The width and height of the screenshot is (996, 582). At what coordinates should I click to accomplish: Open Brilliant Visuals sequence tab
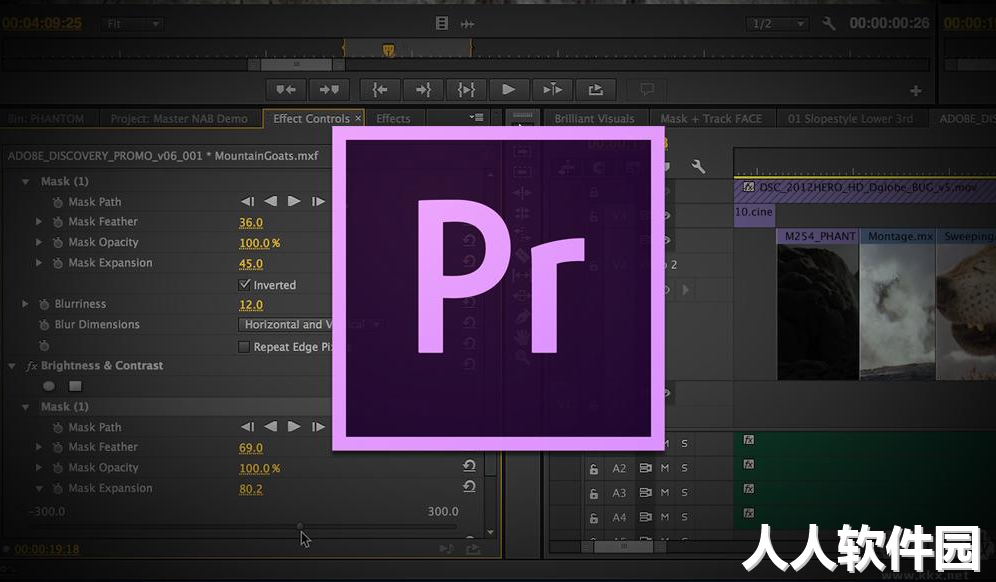coord(595,119)
